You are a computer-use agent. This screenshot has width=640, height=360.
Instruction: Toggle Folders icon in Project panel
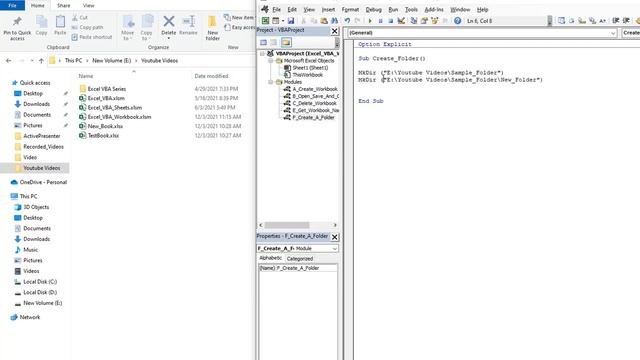coord(286,42)
